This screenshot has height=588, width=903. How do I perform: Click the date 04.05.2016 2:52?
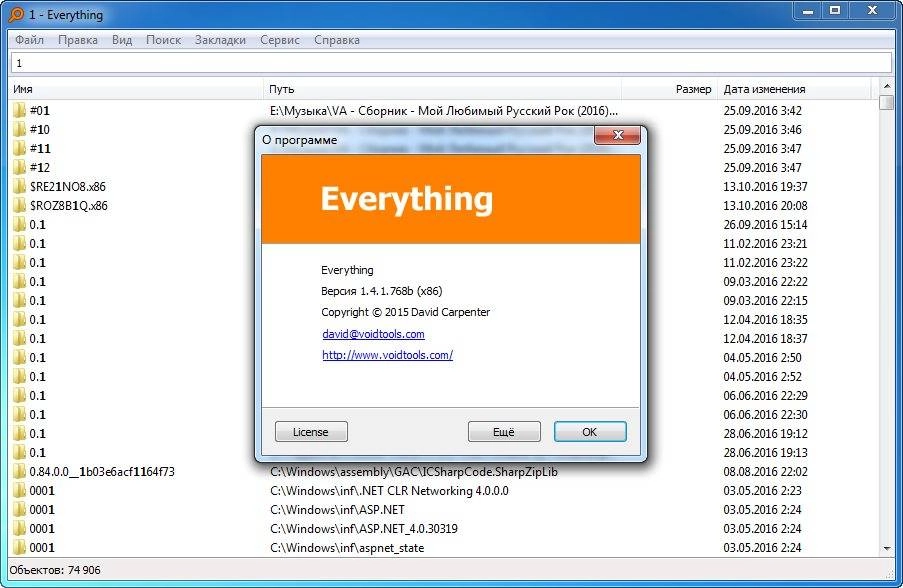pos(762,377)
